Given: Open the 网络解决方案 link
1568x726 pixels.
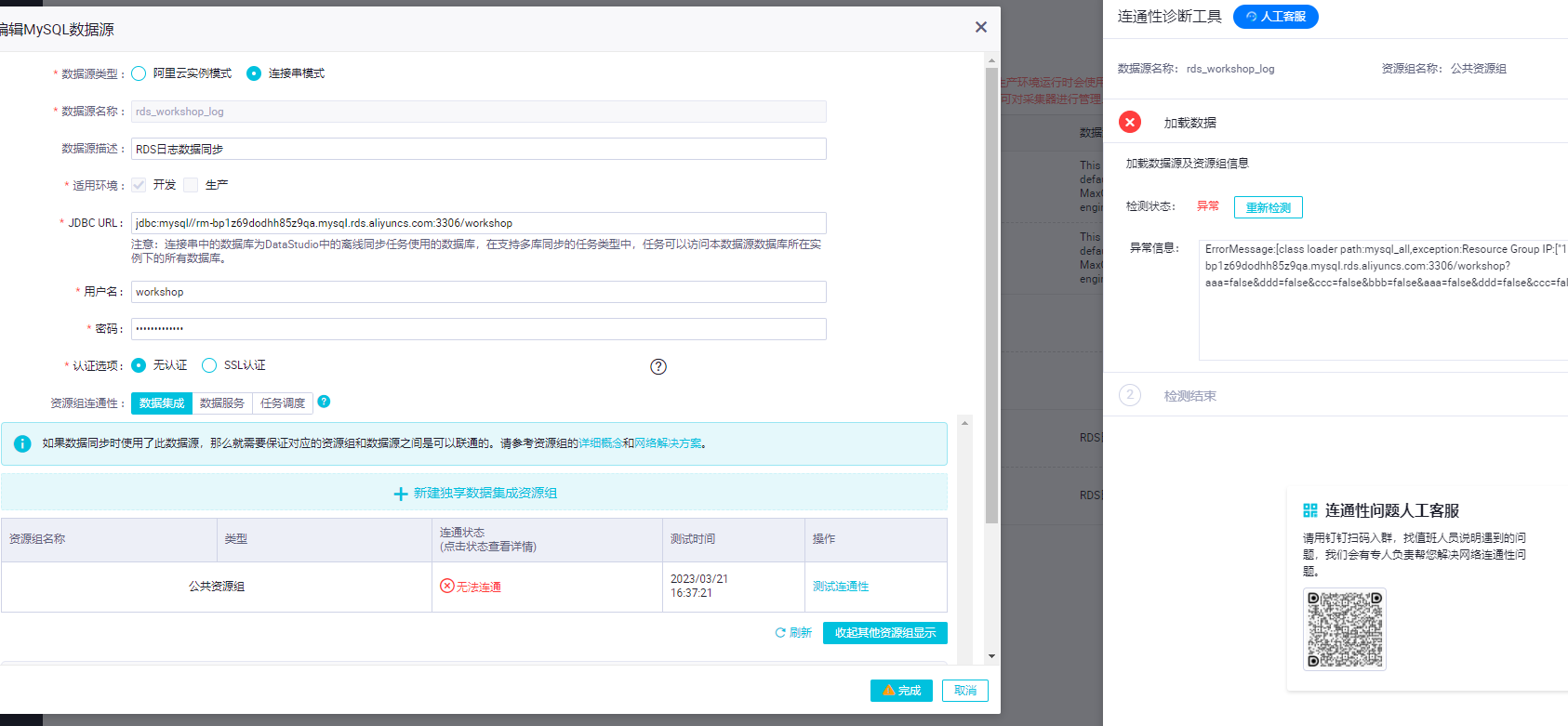Looking at the screenshot, I should tap(668, 443).
